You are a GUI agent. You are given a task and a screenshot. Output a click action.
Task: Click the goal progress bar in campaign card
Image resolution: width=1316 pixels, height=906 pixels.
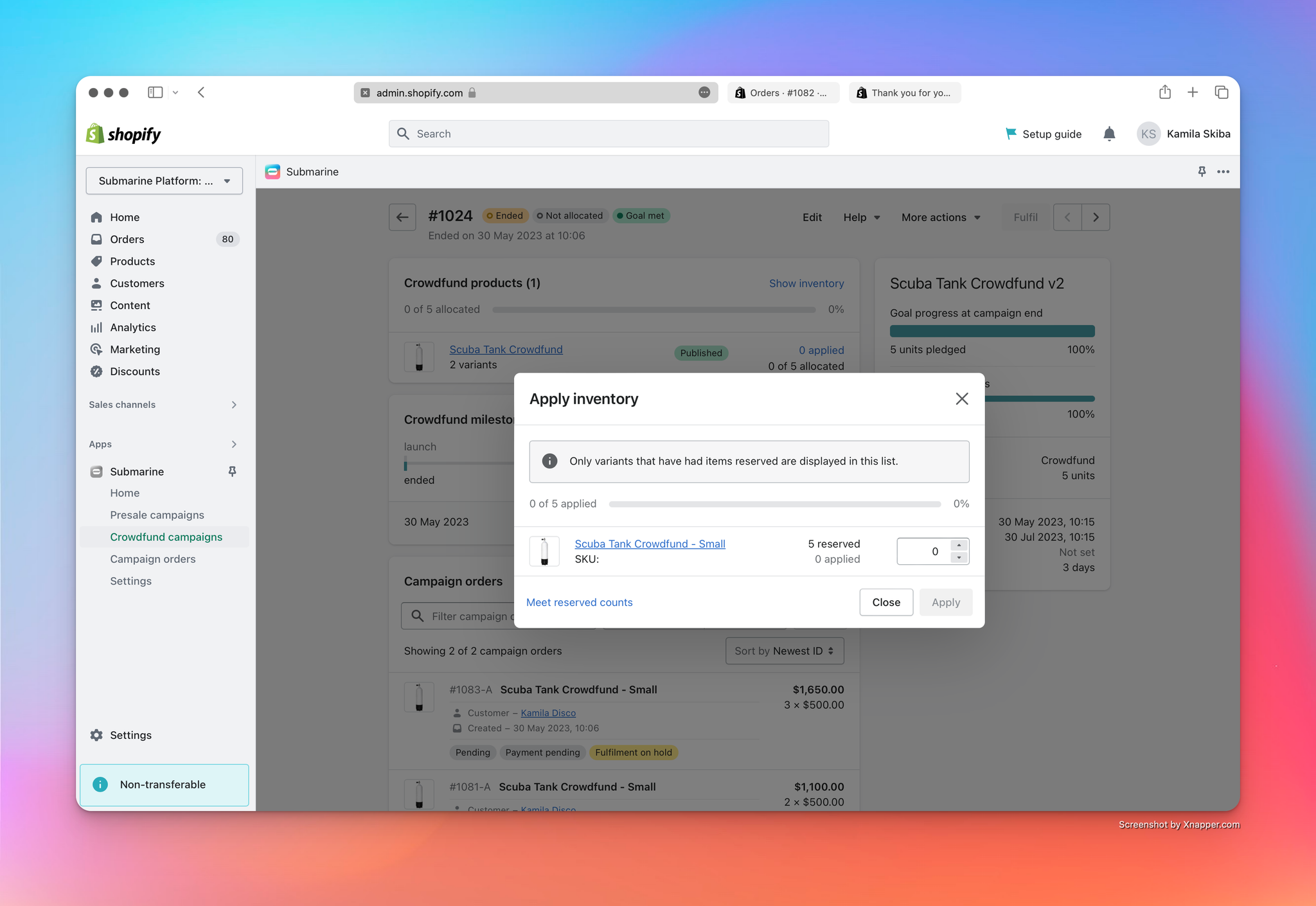pyautogui.click(x=992, y=332)
